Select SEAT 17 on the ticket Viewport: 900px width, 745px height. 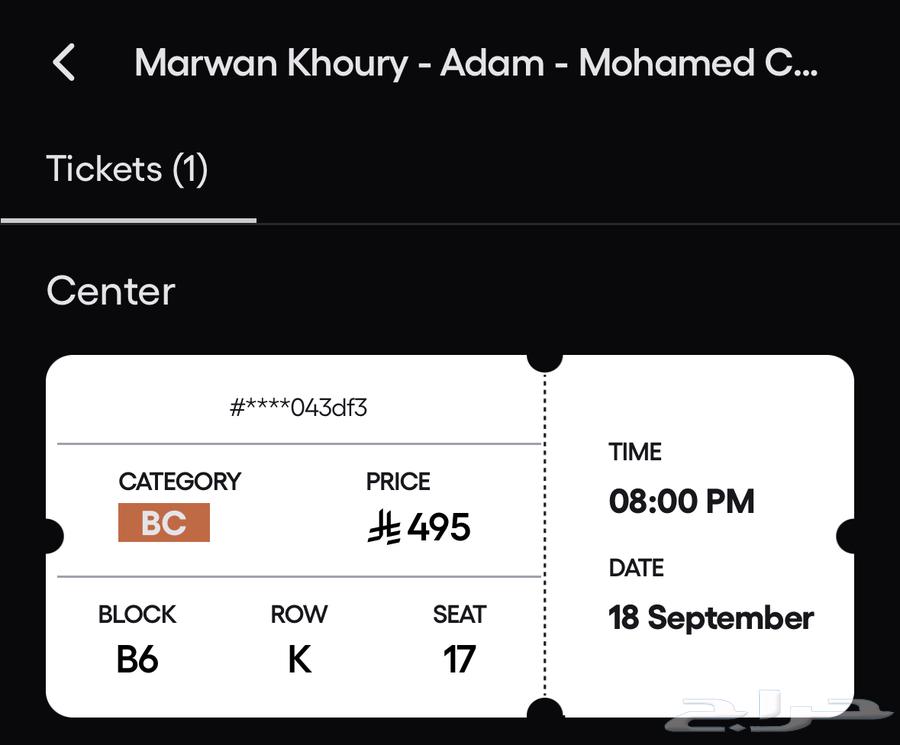(460, 660)
